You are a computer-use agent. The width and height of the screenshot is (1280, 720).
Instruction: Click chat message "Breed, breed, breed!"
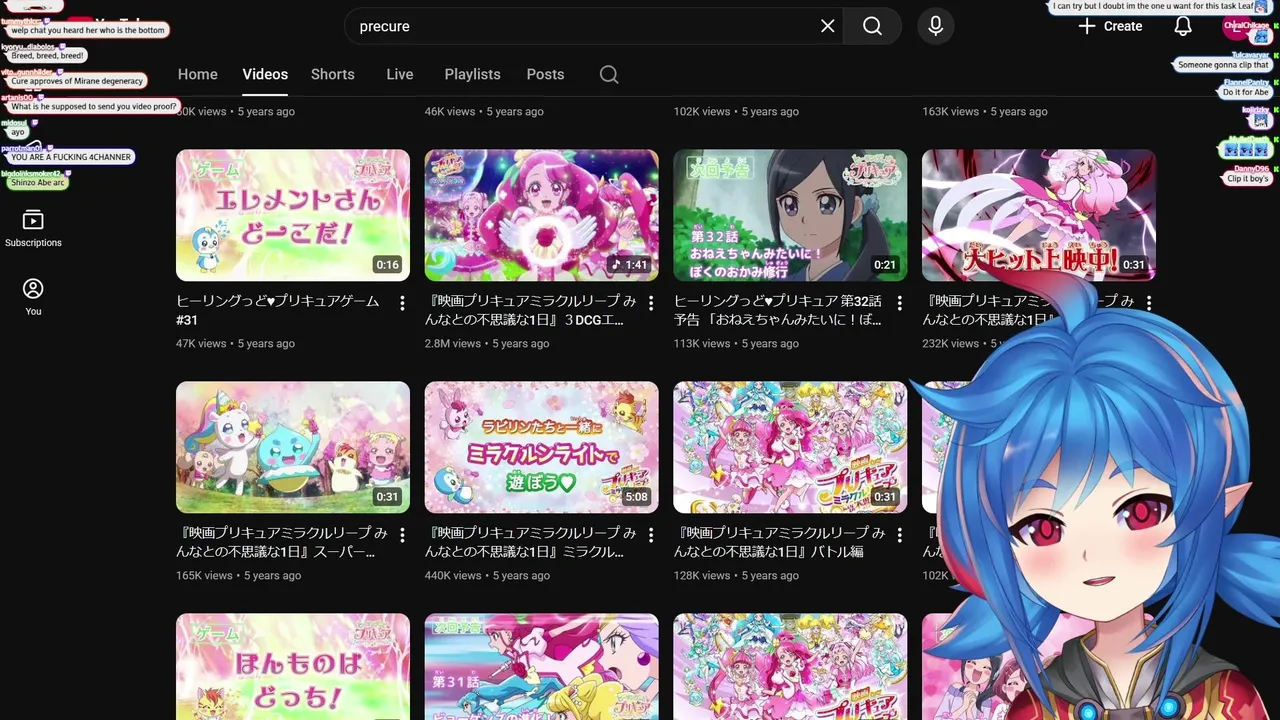click(47, 56)
